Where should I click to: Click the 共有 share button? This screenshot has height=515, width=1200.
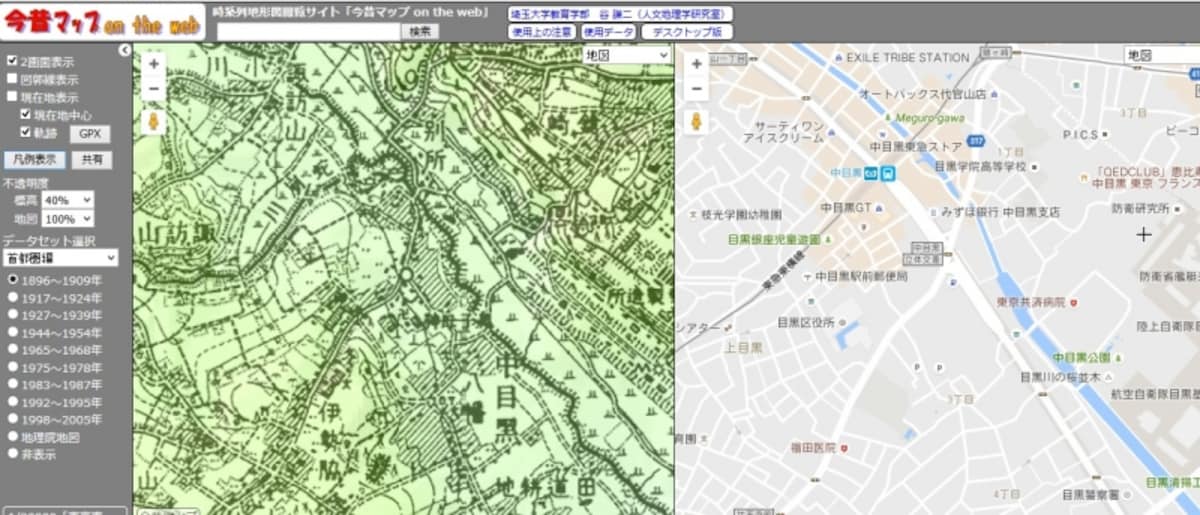pyautogui.click(x=92, y=160)
